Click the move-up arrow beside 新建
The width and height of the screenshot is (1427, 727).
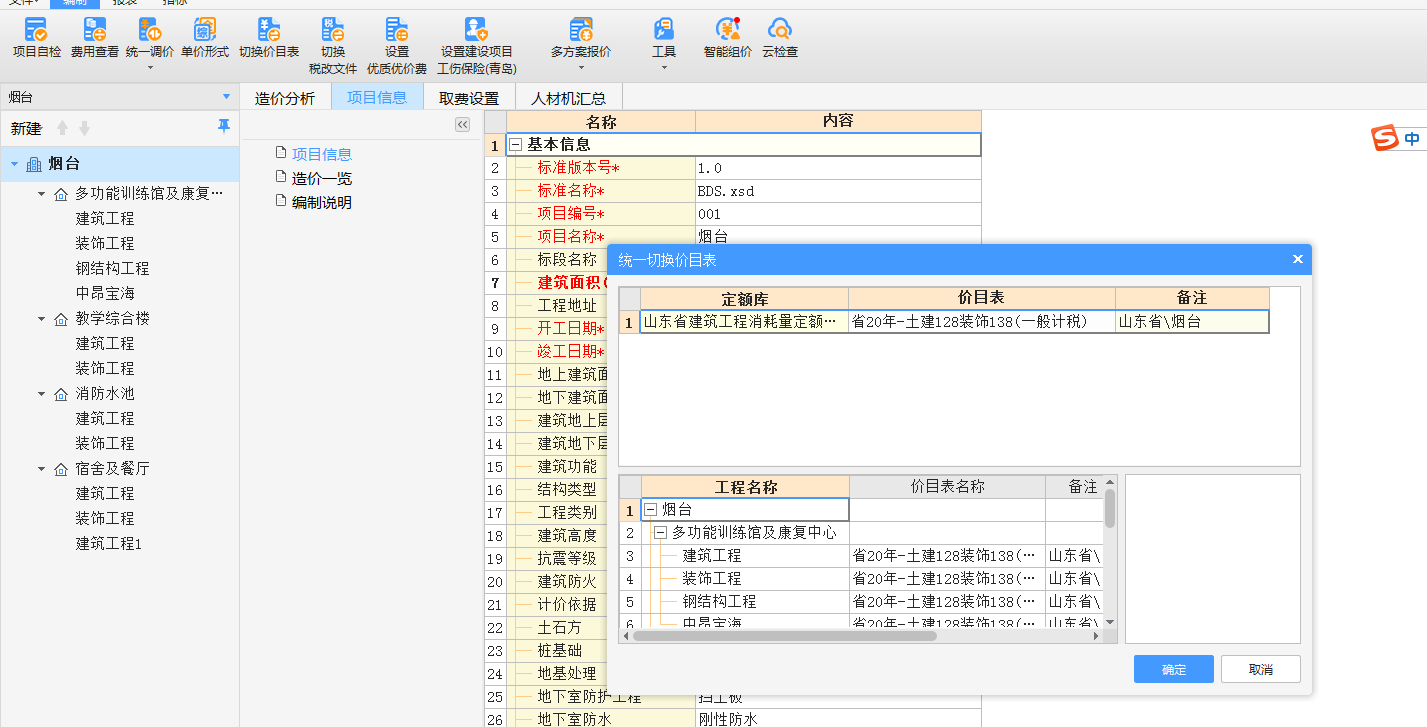coord(63,128)
